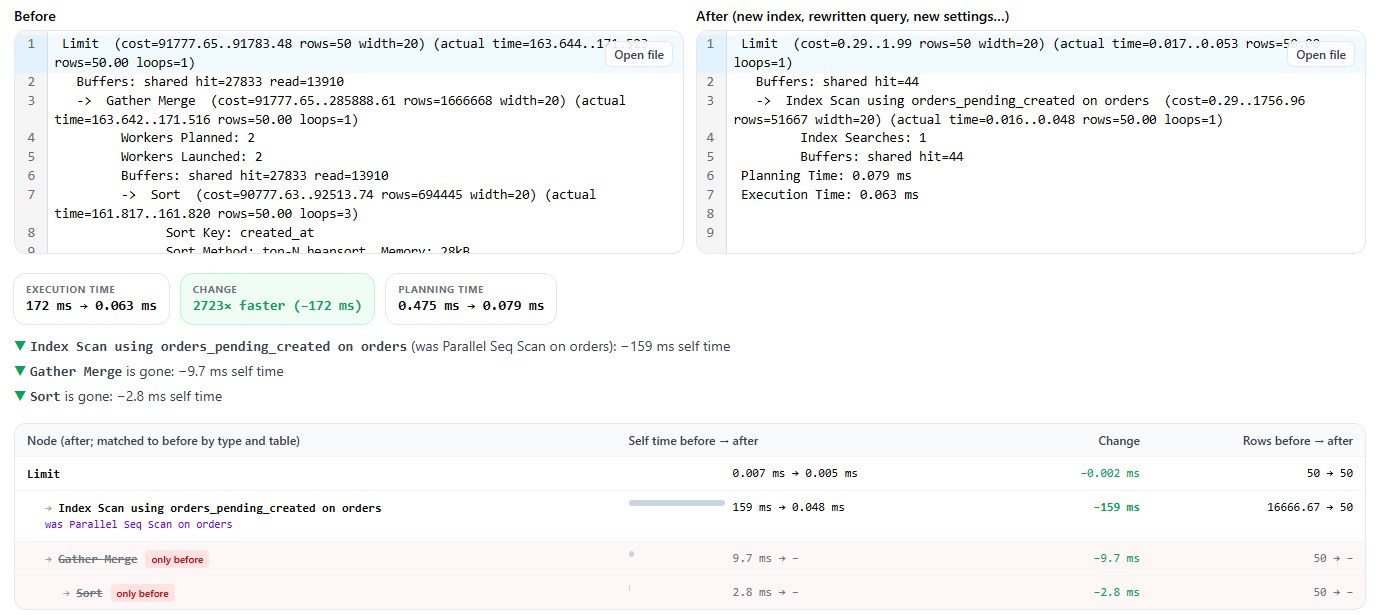
Task: Click the 'Change' column header in the table
Action: pyautogui.click(x=1118, y=441)
